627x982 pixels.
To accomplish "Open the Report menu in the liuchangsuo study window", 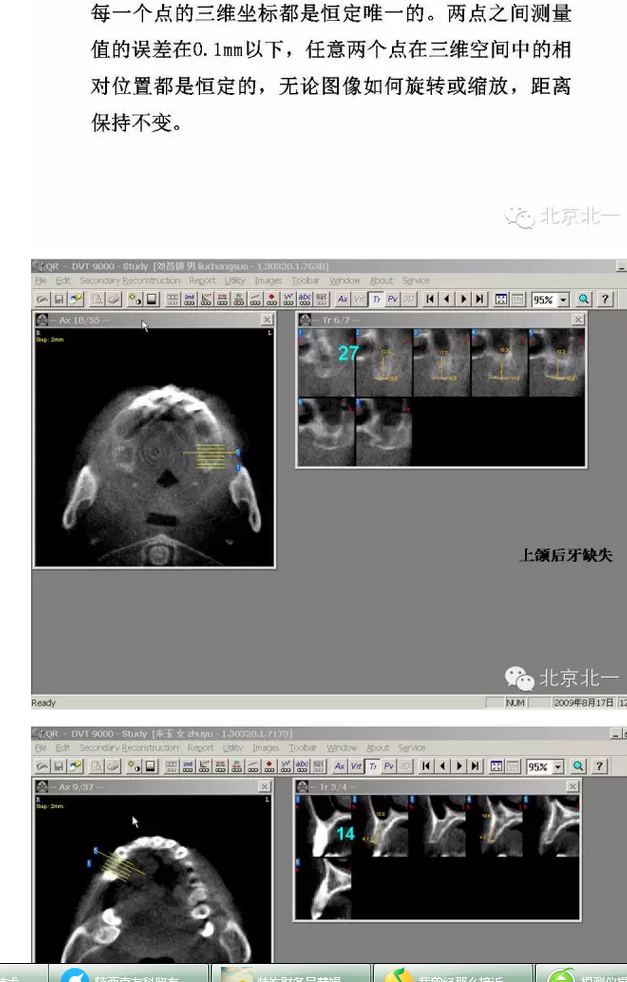I will pyautogui.click(x=202, y=281).
